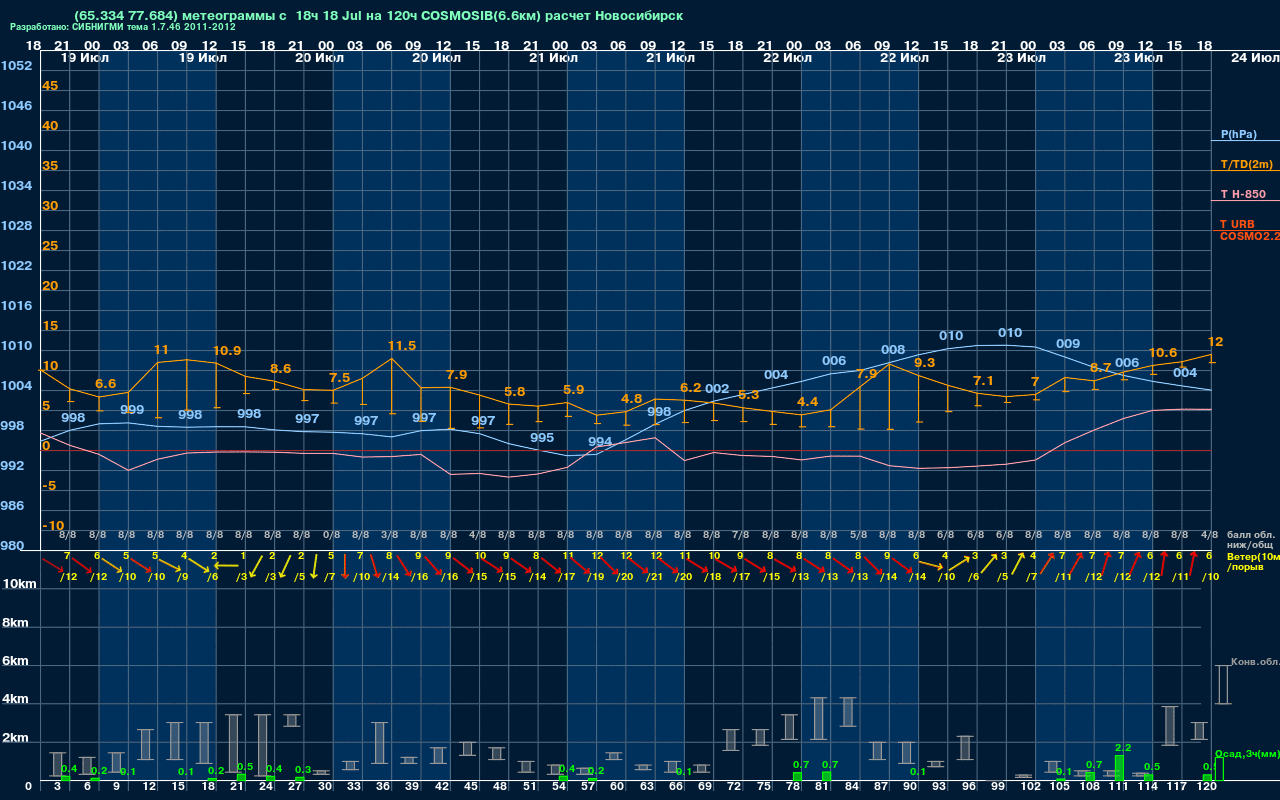Click the 986 pressure axis value
The image size is (1280, 800).
(x=12, y=506)
